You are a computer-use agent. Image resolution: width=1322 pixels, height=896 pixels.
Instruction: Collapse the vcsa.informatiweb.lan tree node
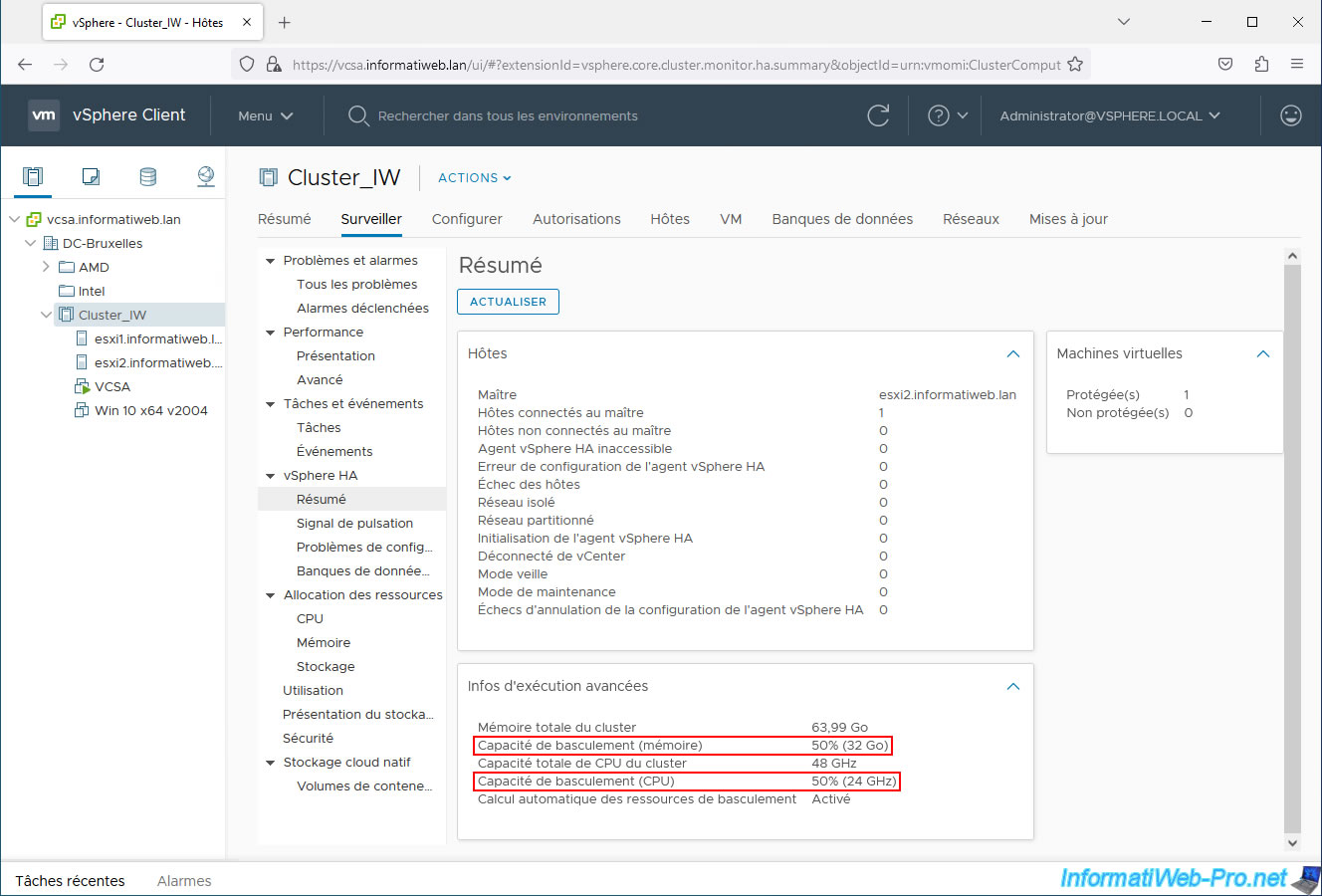pos(14,219)
